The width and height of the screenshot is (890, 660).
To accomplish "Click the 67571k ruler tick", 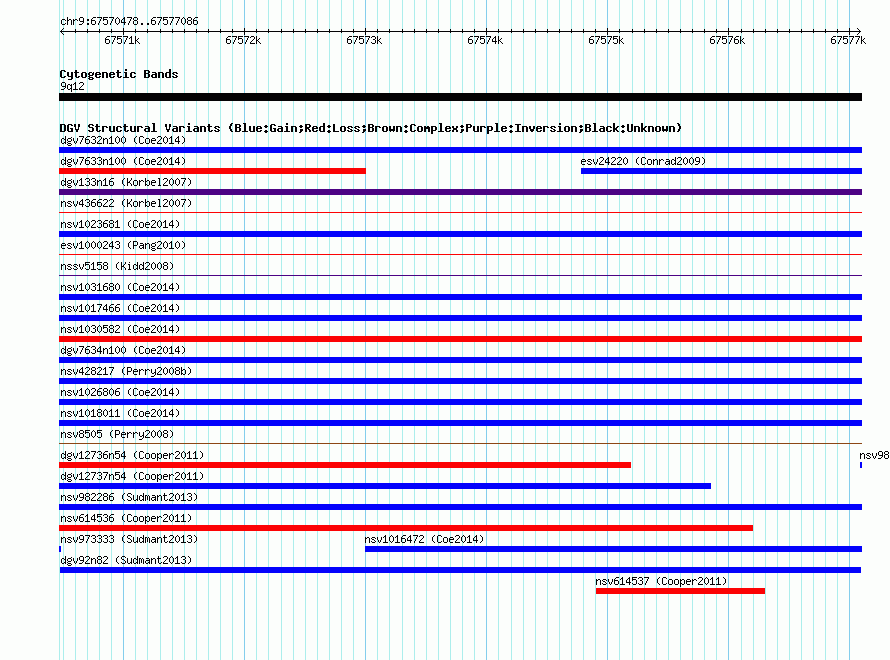I will pyautogui.click(x=122, y=40).
